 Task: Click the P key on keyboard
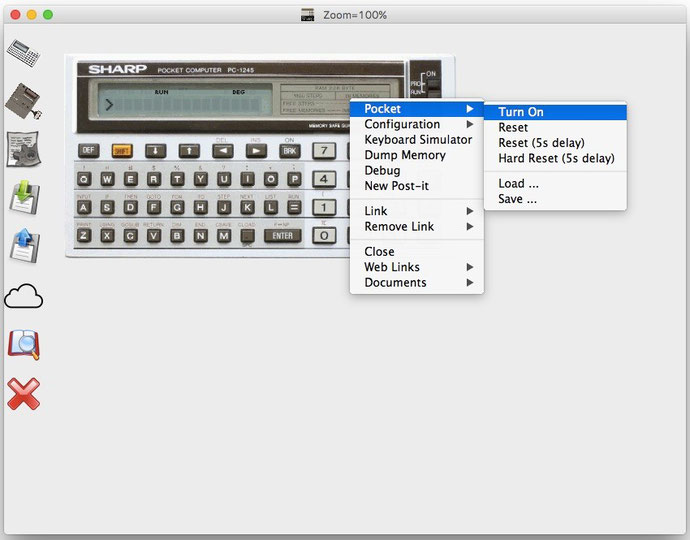point(294,179)
